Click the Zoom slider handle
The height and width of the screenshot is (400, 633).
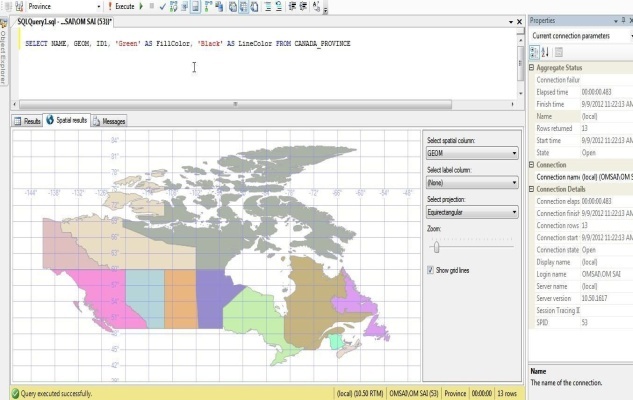pyautogui.click(x=436, y=246)
